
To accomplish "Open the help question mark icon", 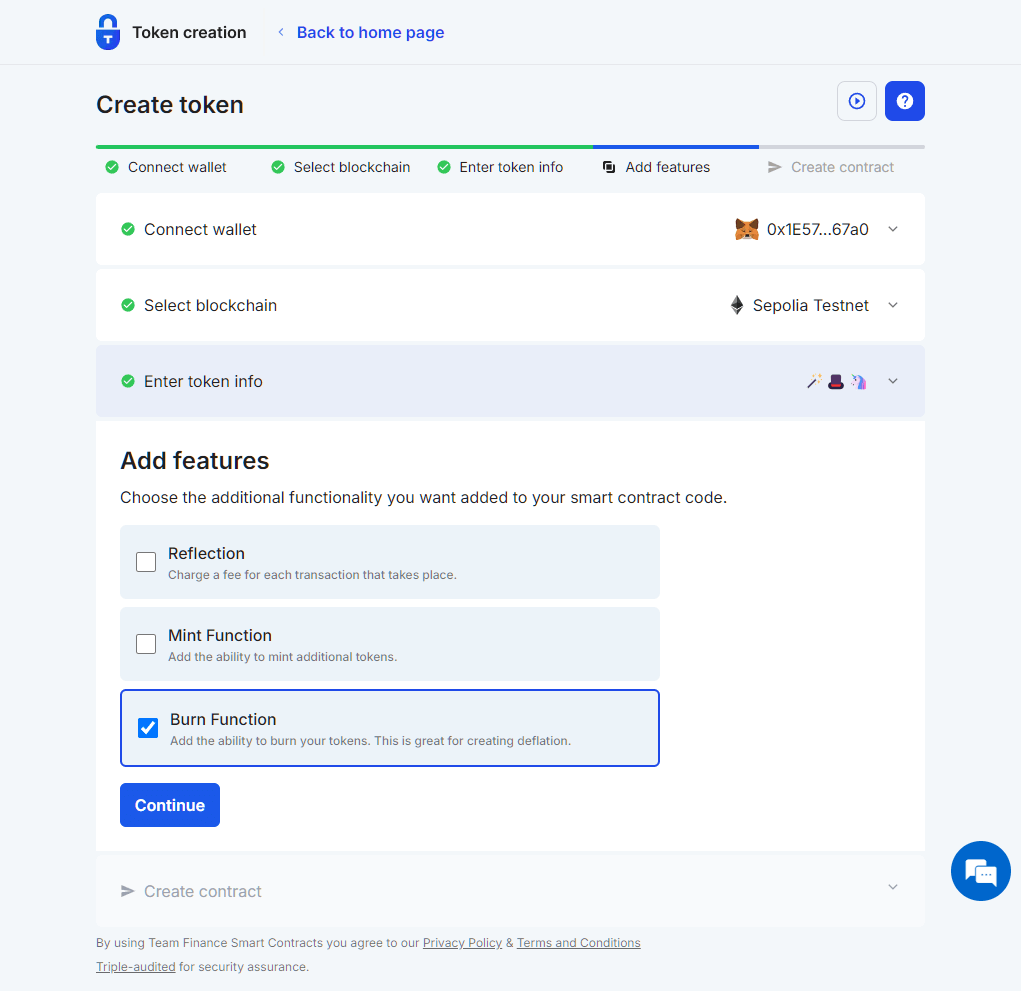I will pyautogui.click(x=904, y=101).
